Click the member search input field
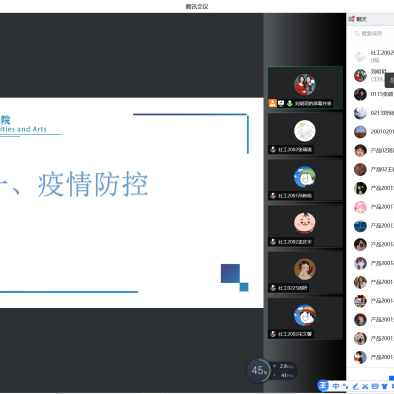Viewport: 394px width, 394px height. pos(373,33)
